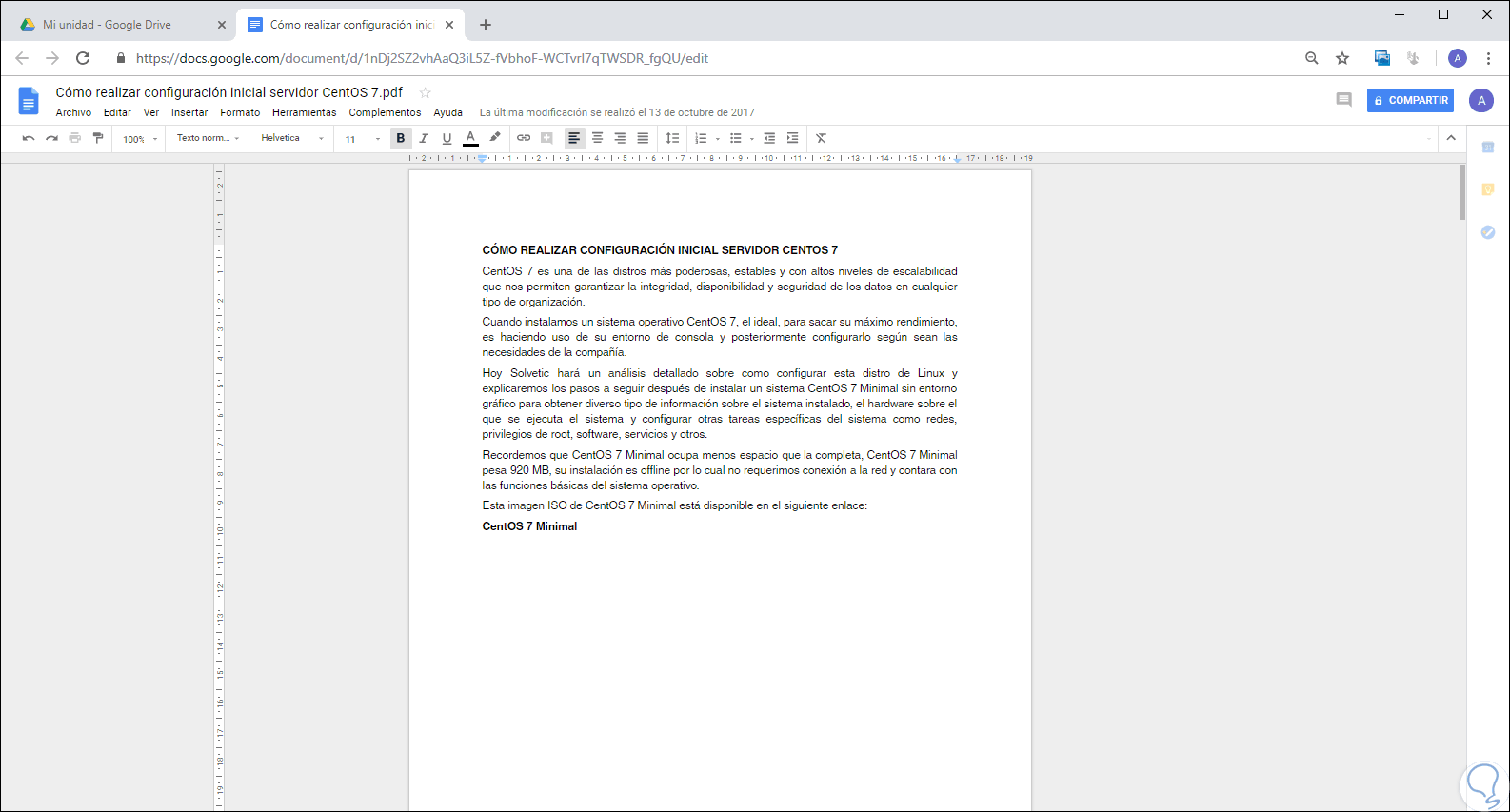
Task: Open the Editar menu
Action: [117, 112]
